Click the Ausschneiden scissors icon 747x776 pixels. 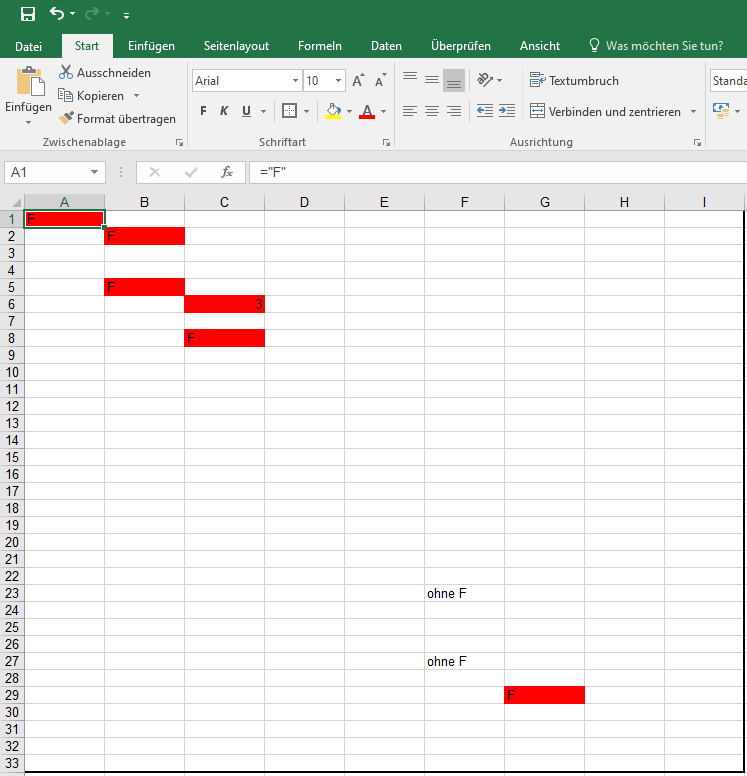65,72
